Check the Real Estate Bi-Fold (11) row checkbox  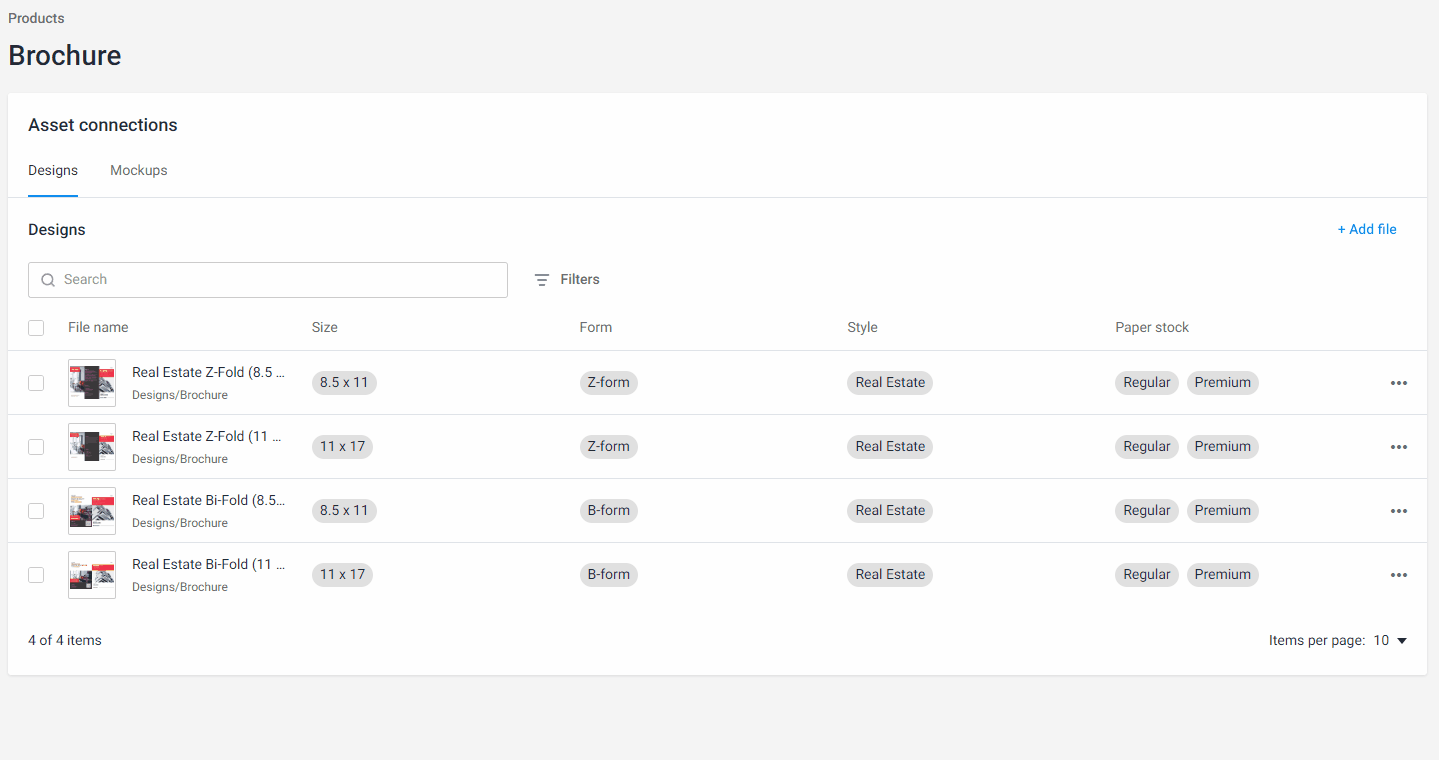[36, 574]
